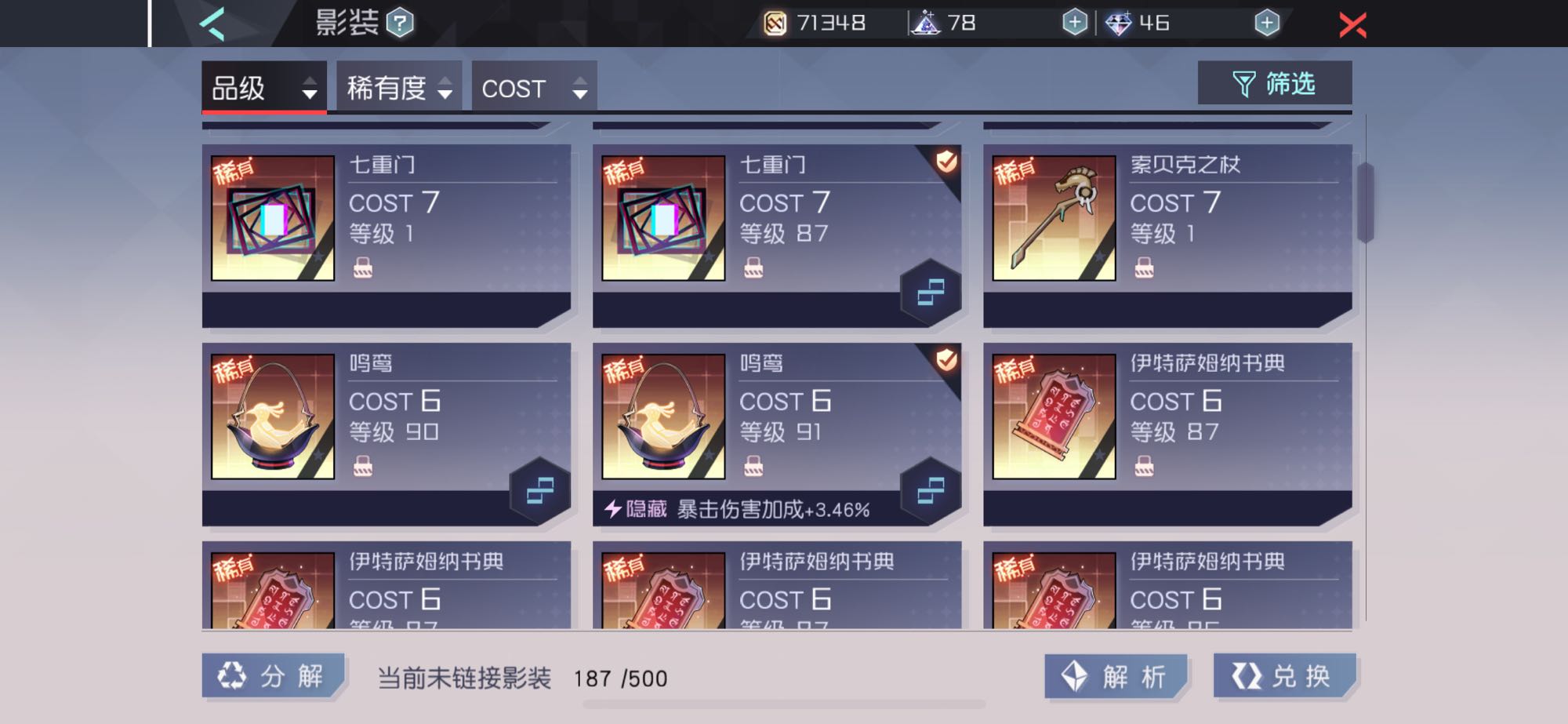Add more diamonds with plus icon
The width and height of the screenshot is (1568, 724).
tap(1267, 23)
